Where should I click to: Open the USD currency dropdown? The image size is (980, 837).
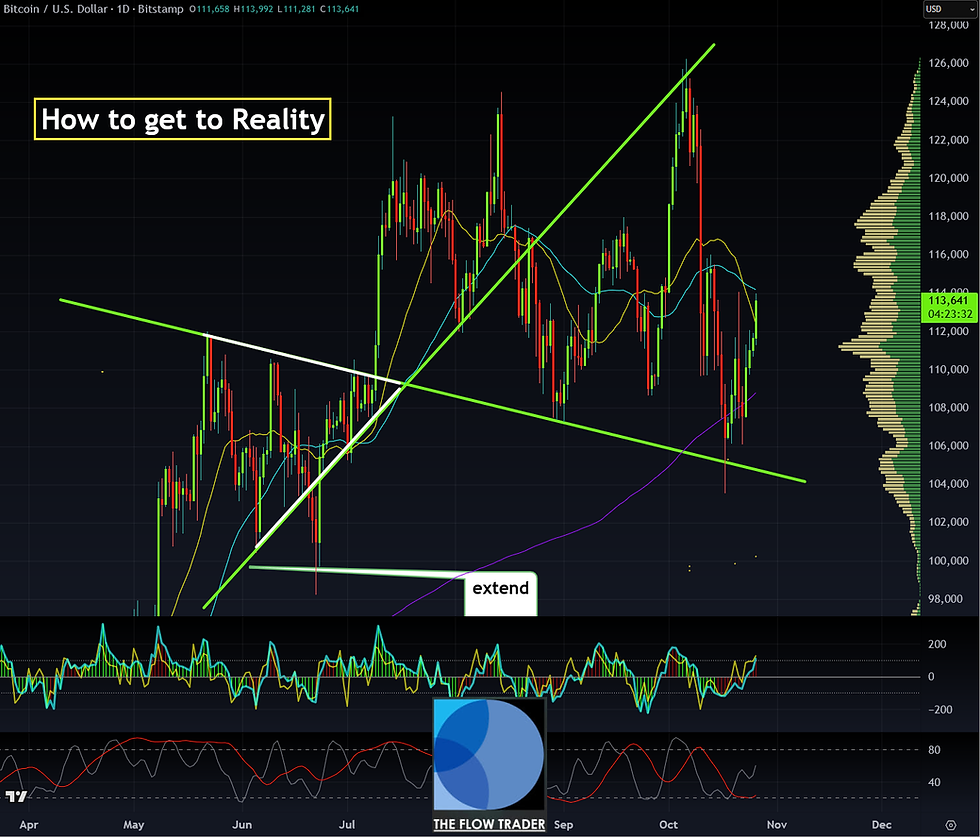coord(950,9)
